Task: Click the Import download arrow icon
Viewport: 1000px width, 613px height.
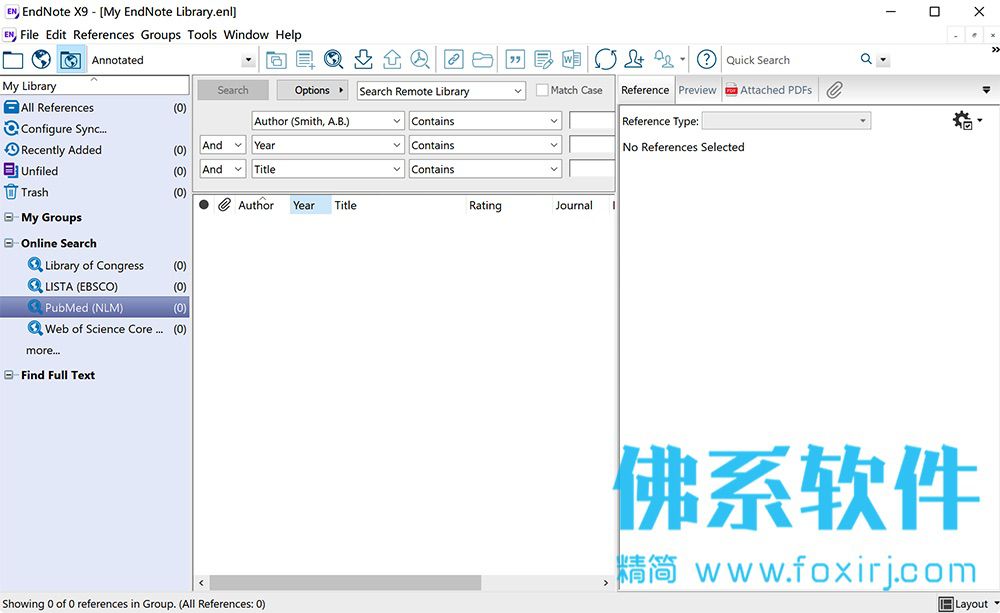Action: pyautogui.click(x=364, y=59)
